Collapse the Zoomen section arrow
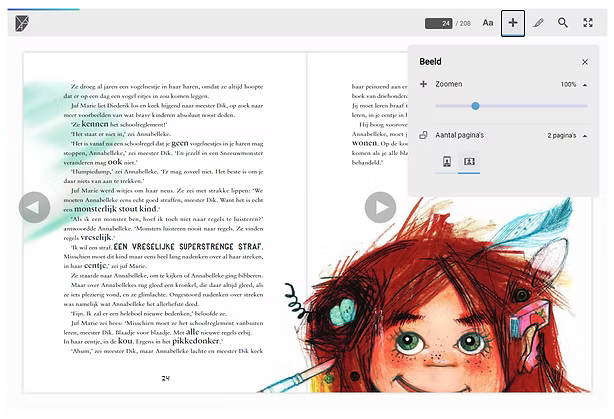Screen dimensions: 614x419 585,85
